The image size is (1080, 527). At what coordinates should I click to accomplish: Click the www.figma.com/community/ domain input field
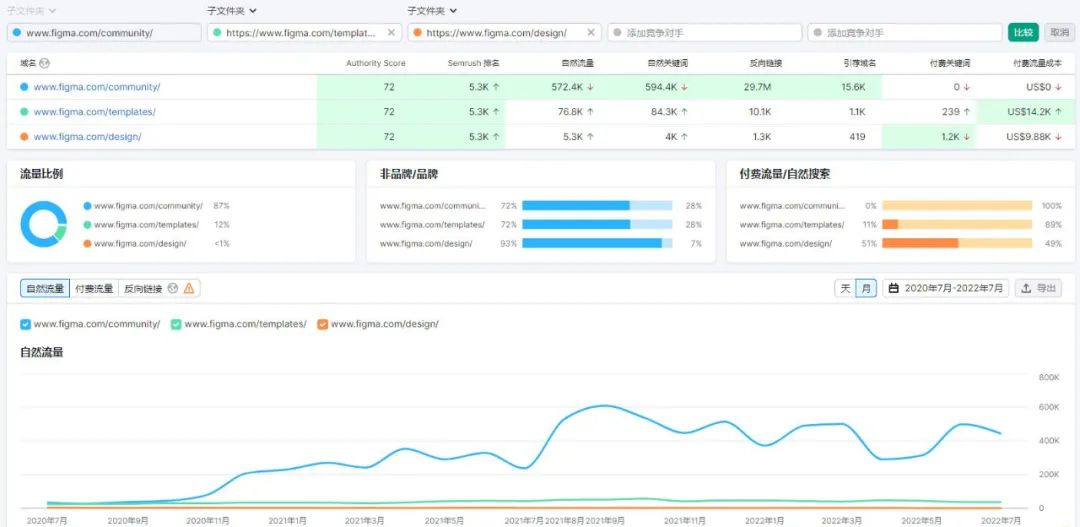(x=104, y=32)
